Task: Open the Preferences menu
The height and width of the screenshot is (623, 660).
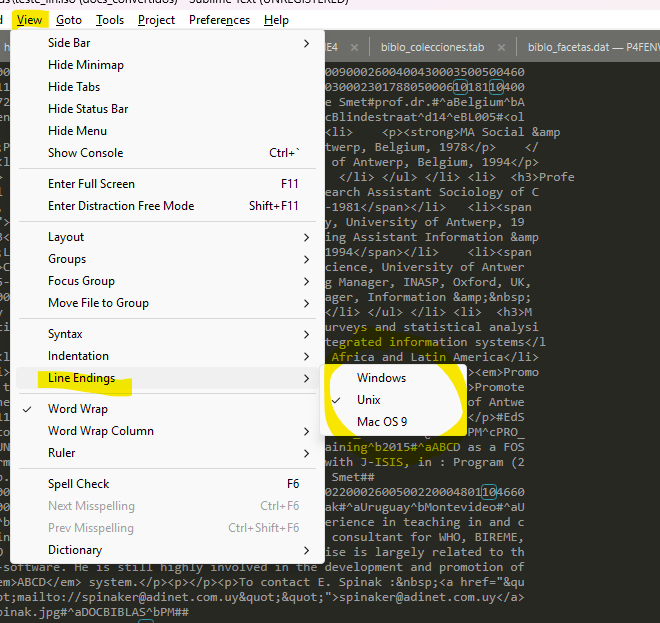Action: tap(219, 20)
